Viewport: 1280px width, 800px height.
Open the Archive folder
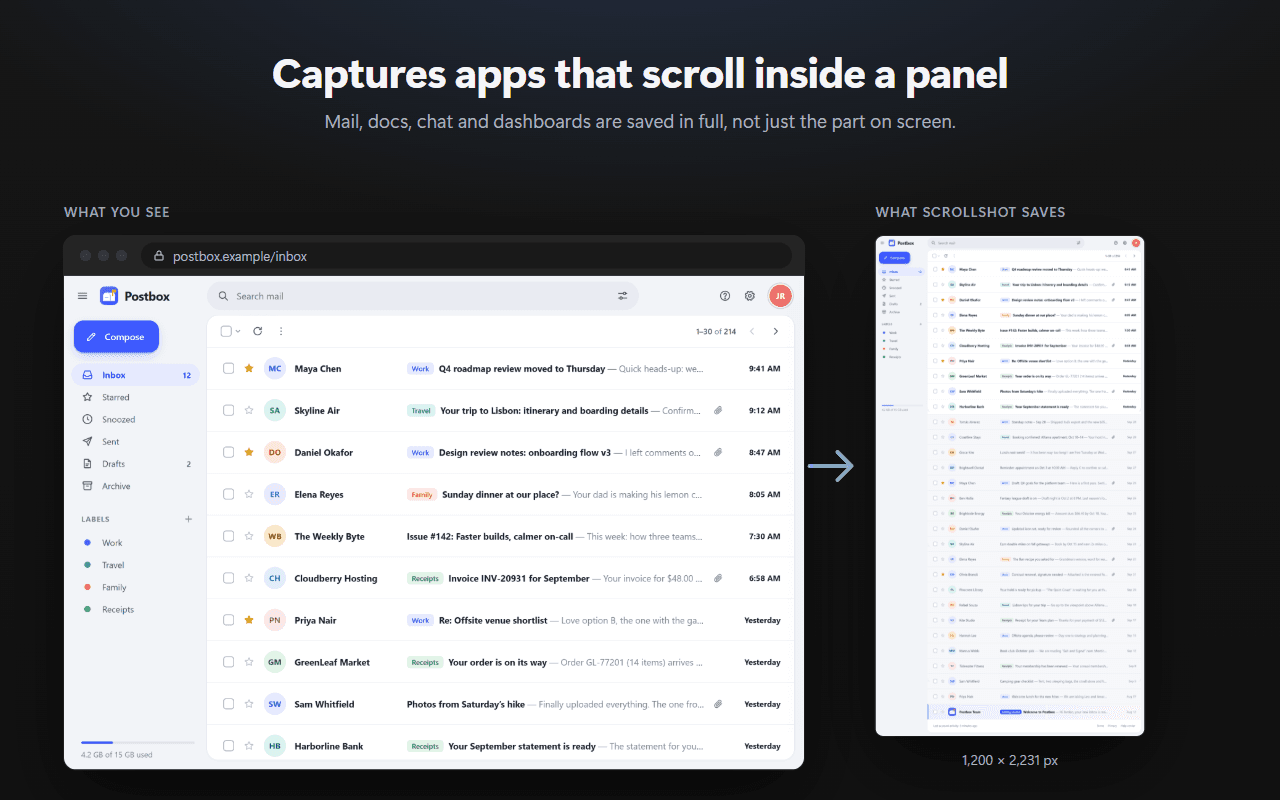pyautogui.click(x=136, y=486)
